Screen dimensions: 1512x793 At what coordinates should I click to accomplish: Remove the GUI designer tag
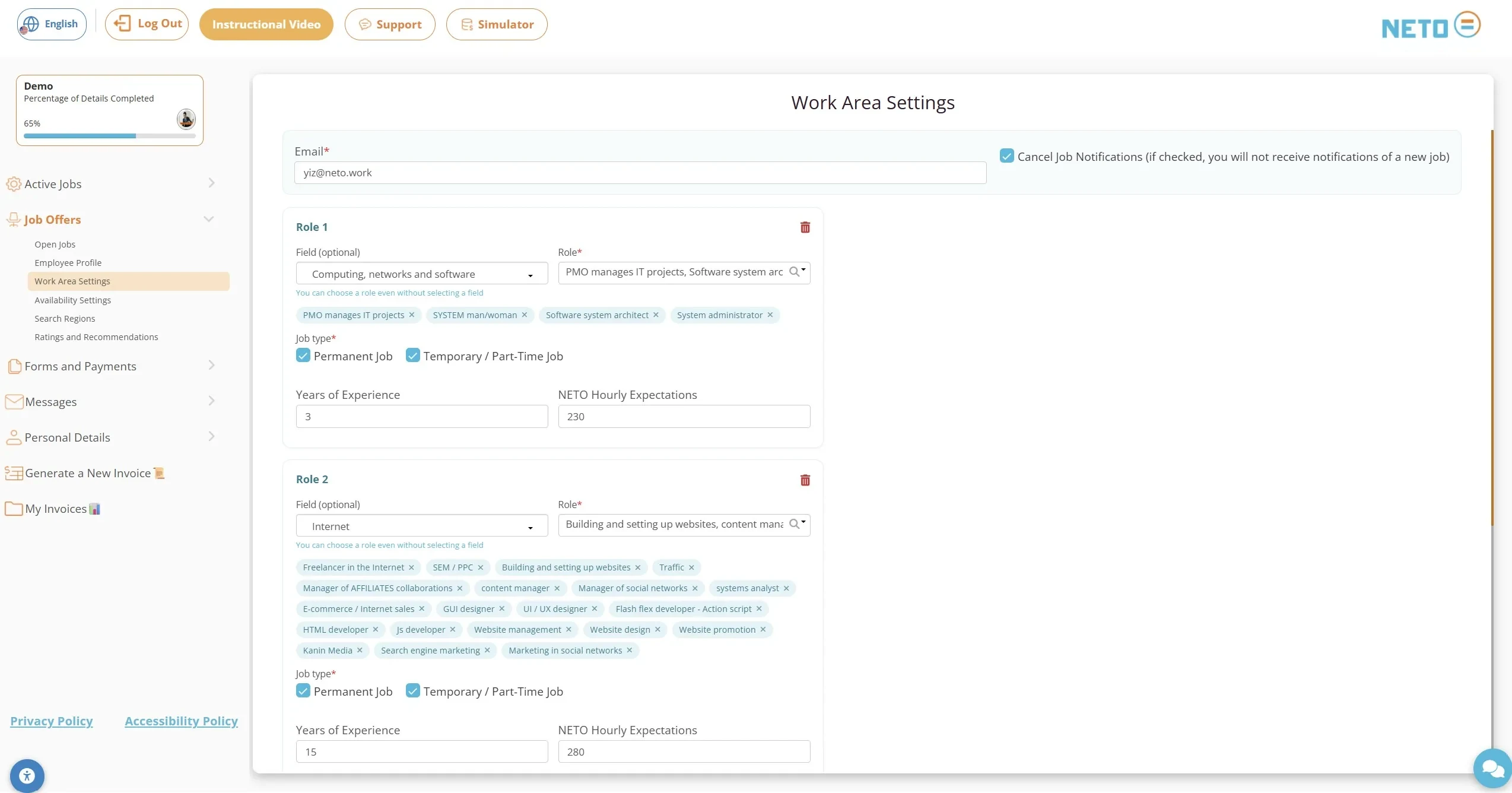[501, 608]
